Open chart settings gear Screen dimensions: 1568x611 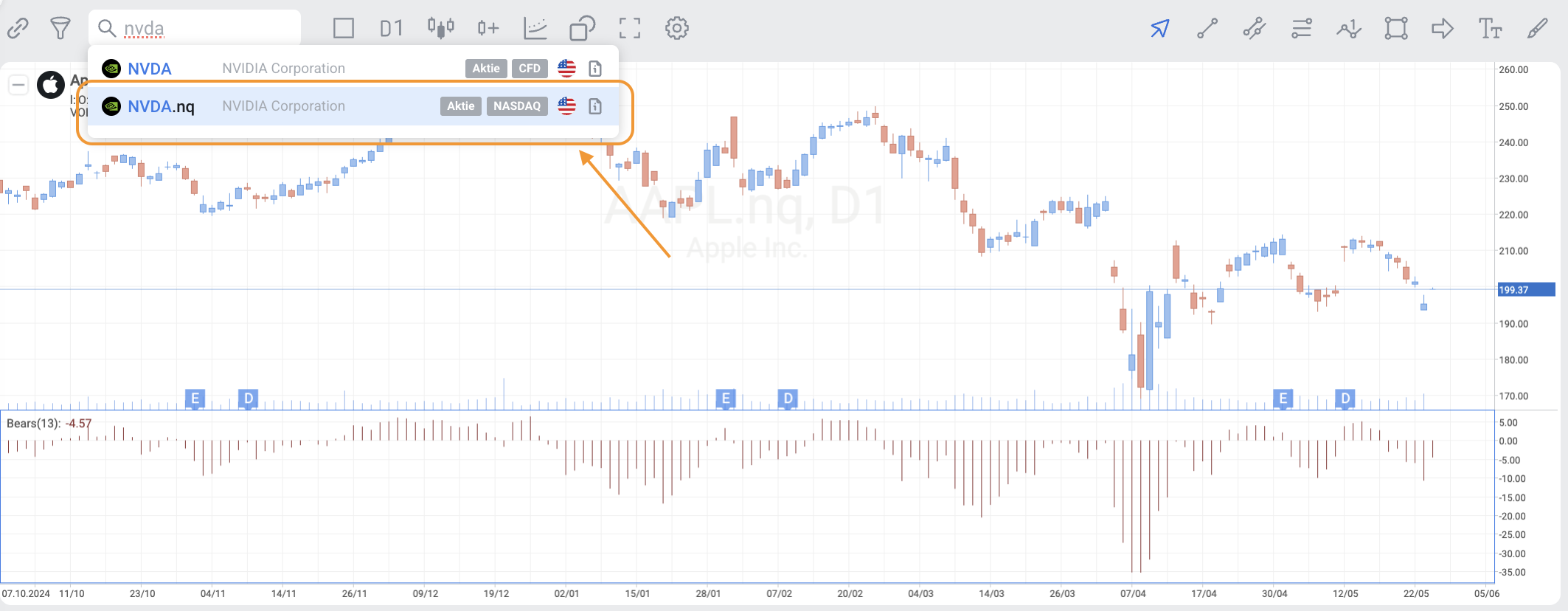click(677, 29)
